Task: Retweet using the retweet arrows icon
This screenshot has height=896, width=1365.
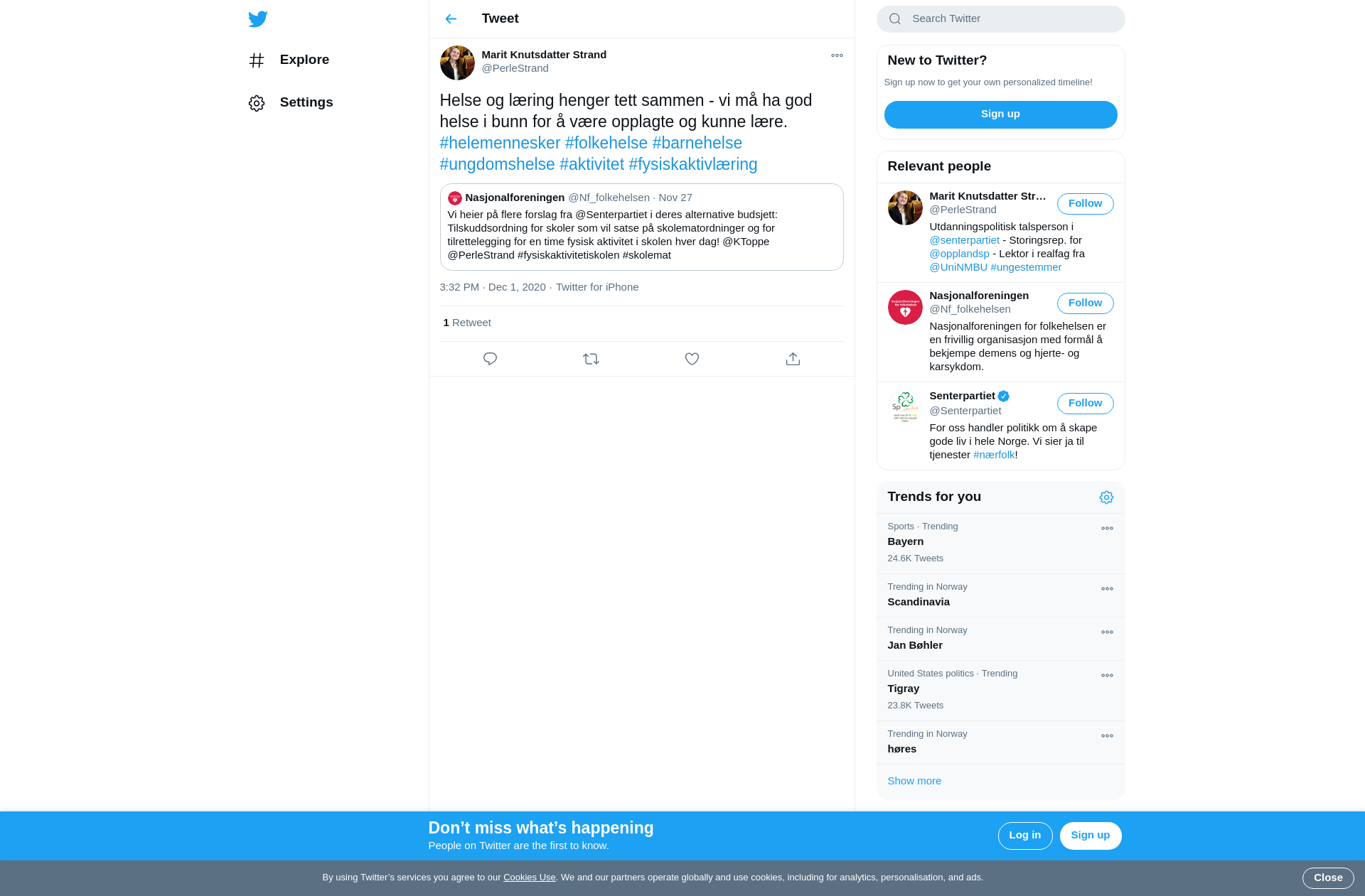Action: tap(591, 359)
